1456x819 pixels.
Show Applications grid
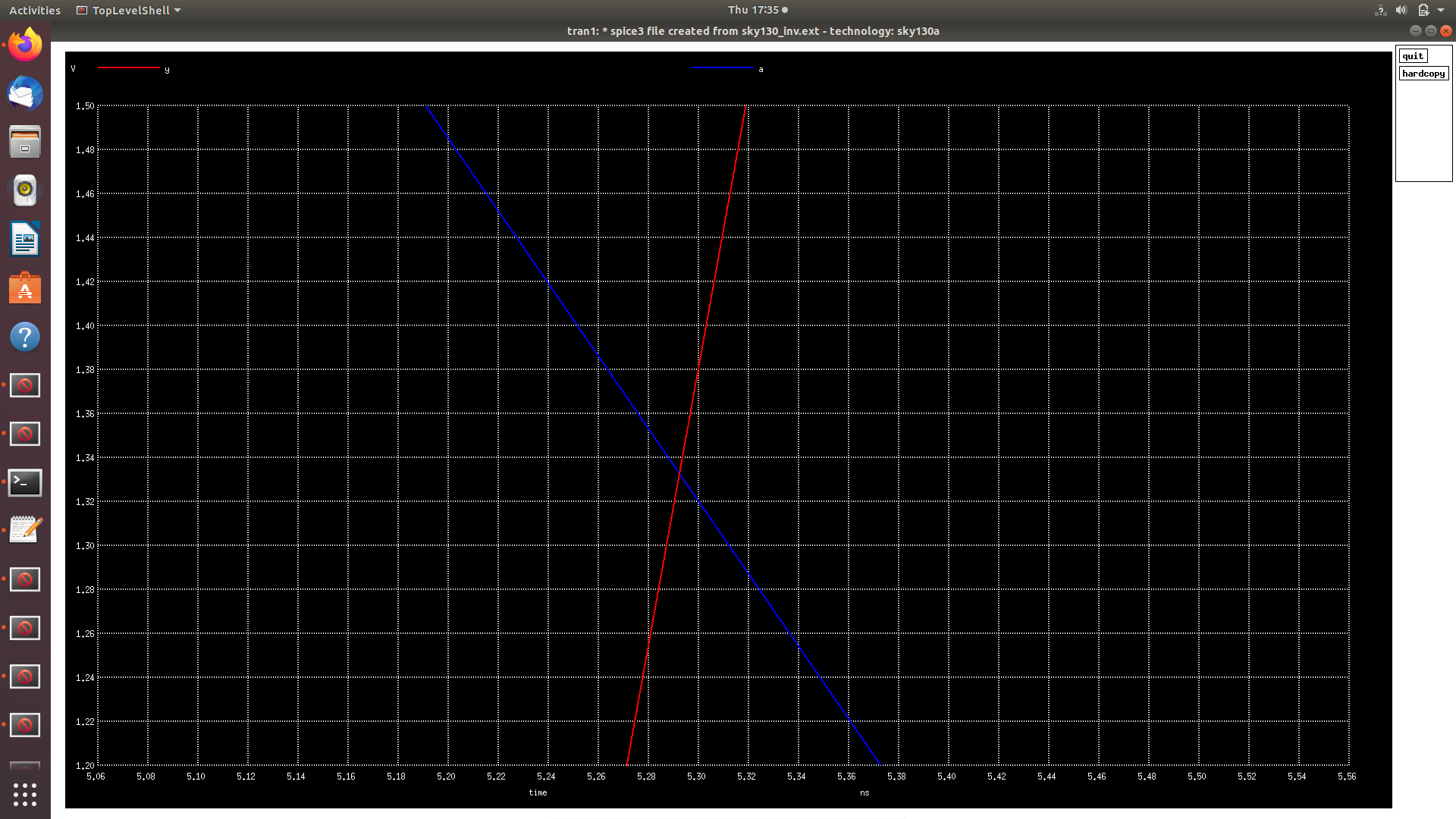(25, 794)
